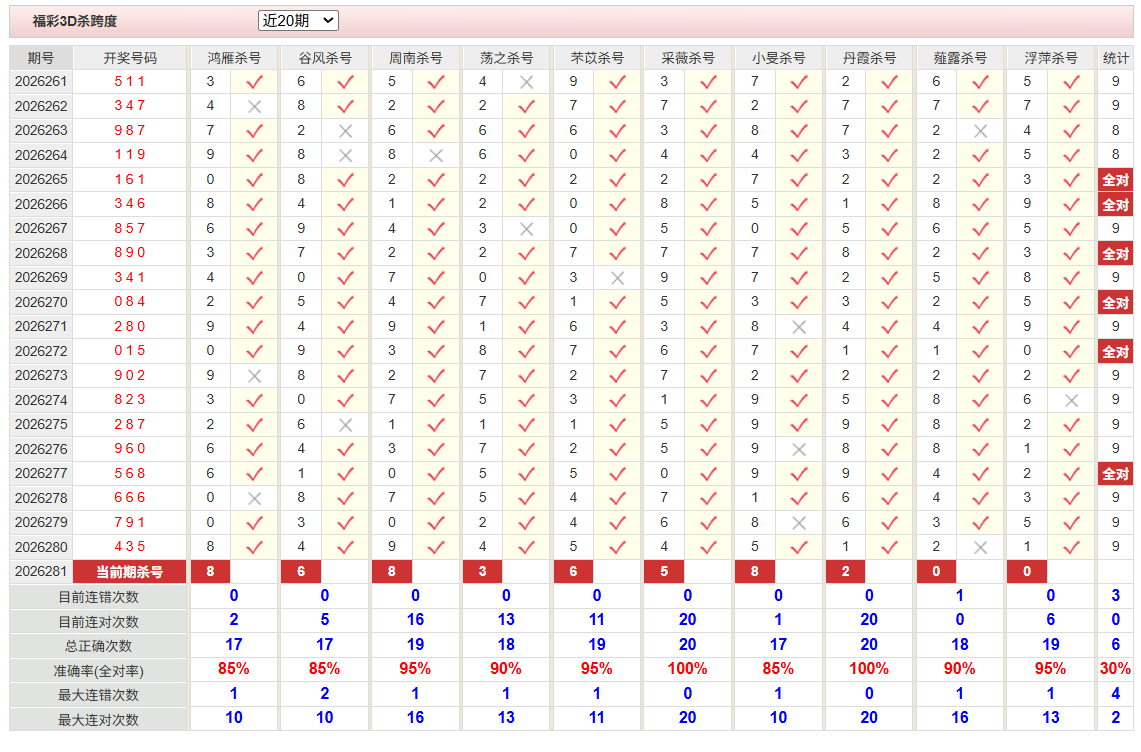
Task: Click the 福彩3D杀跨度 page title
Action: click(x=75, y=21)
